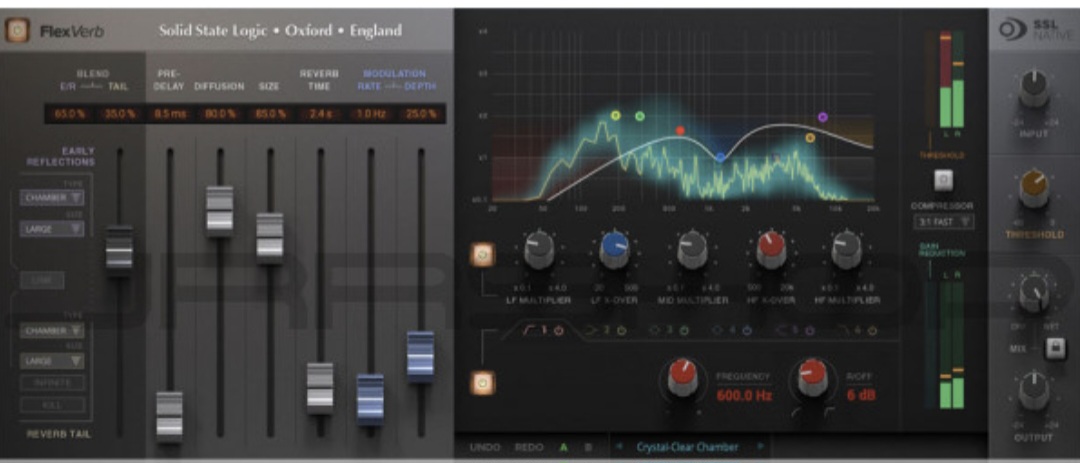Go to previous preset with left arrow
The height and width of the screenshot is (463, 1080).
click(x=619, y=446)
